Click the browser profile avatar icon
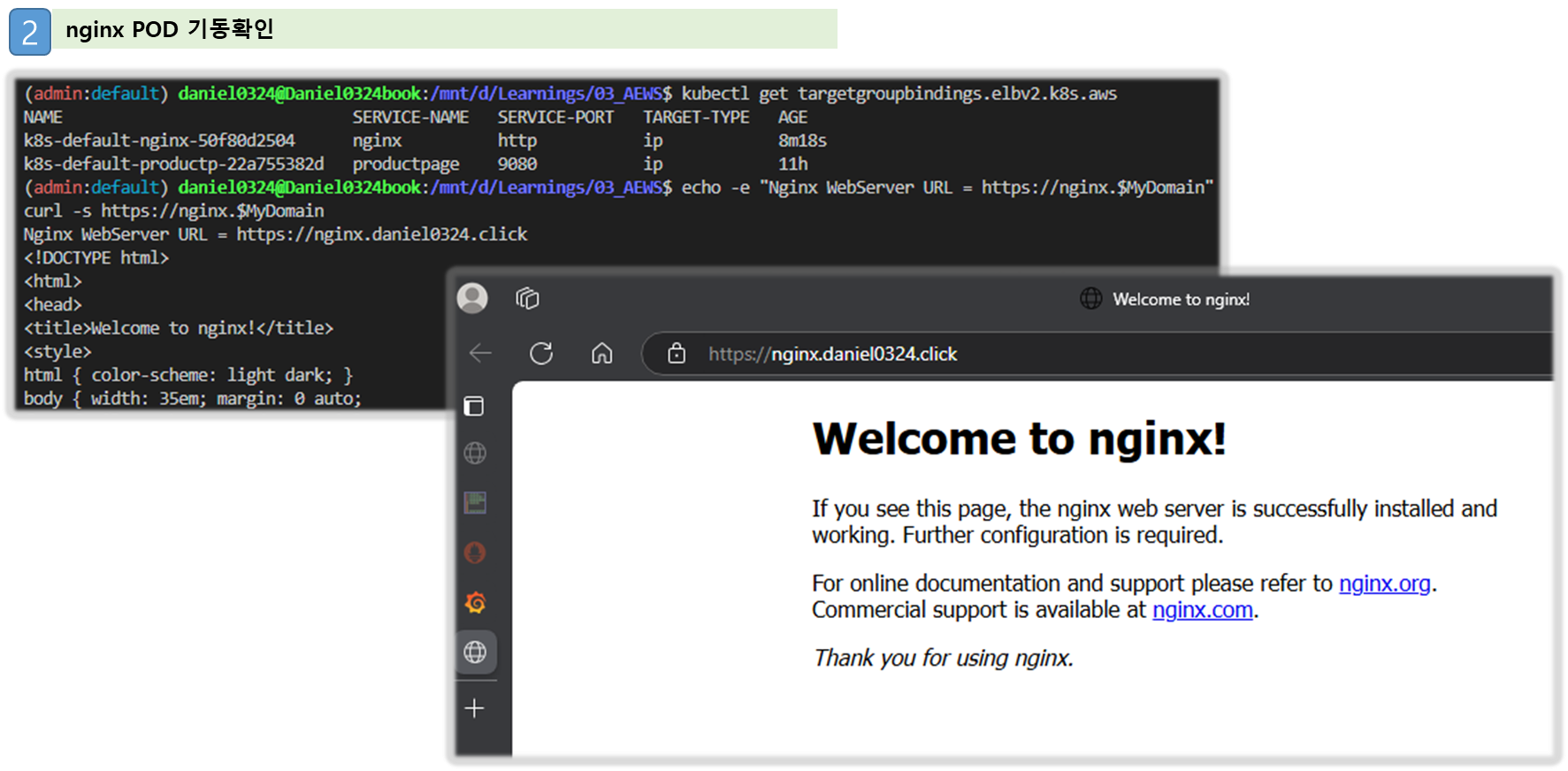 pos(472,298)
